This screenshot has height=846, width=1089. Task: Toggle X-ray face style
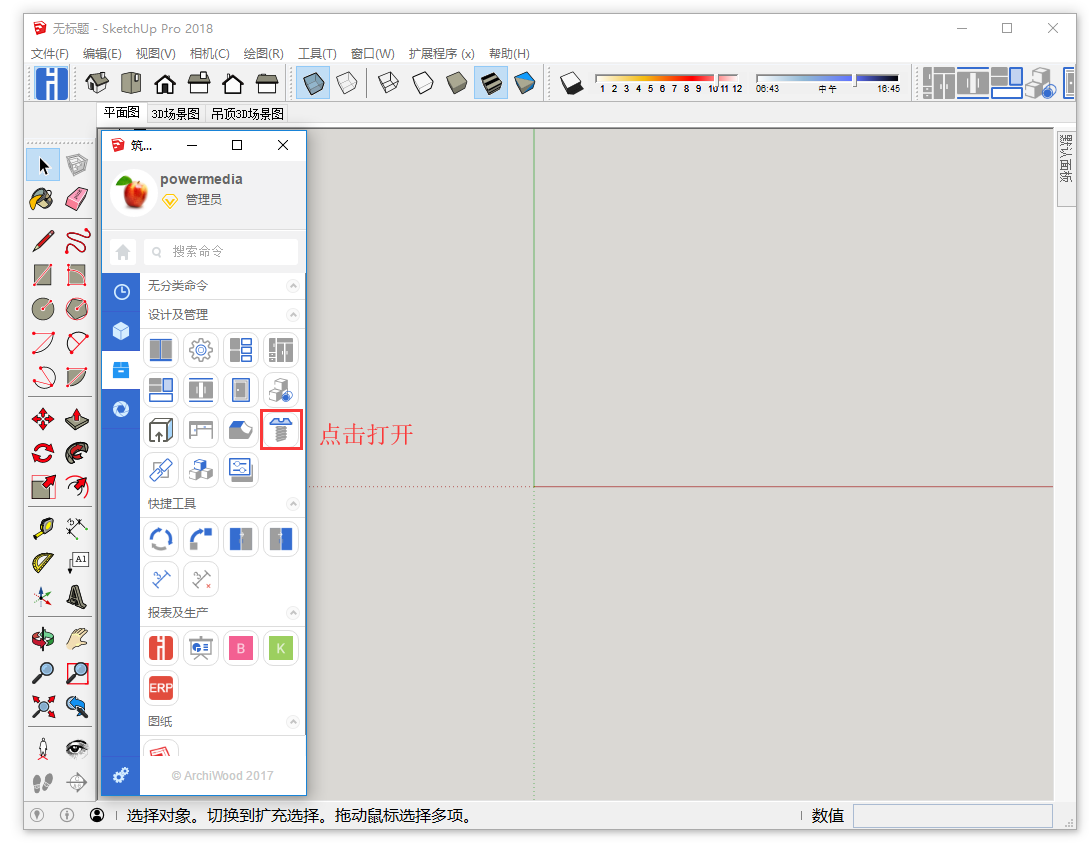coord(313,82)
